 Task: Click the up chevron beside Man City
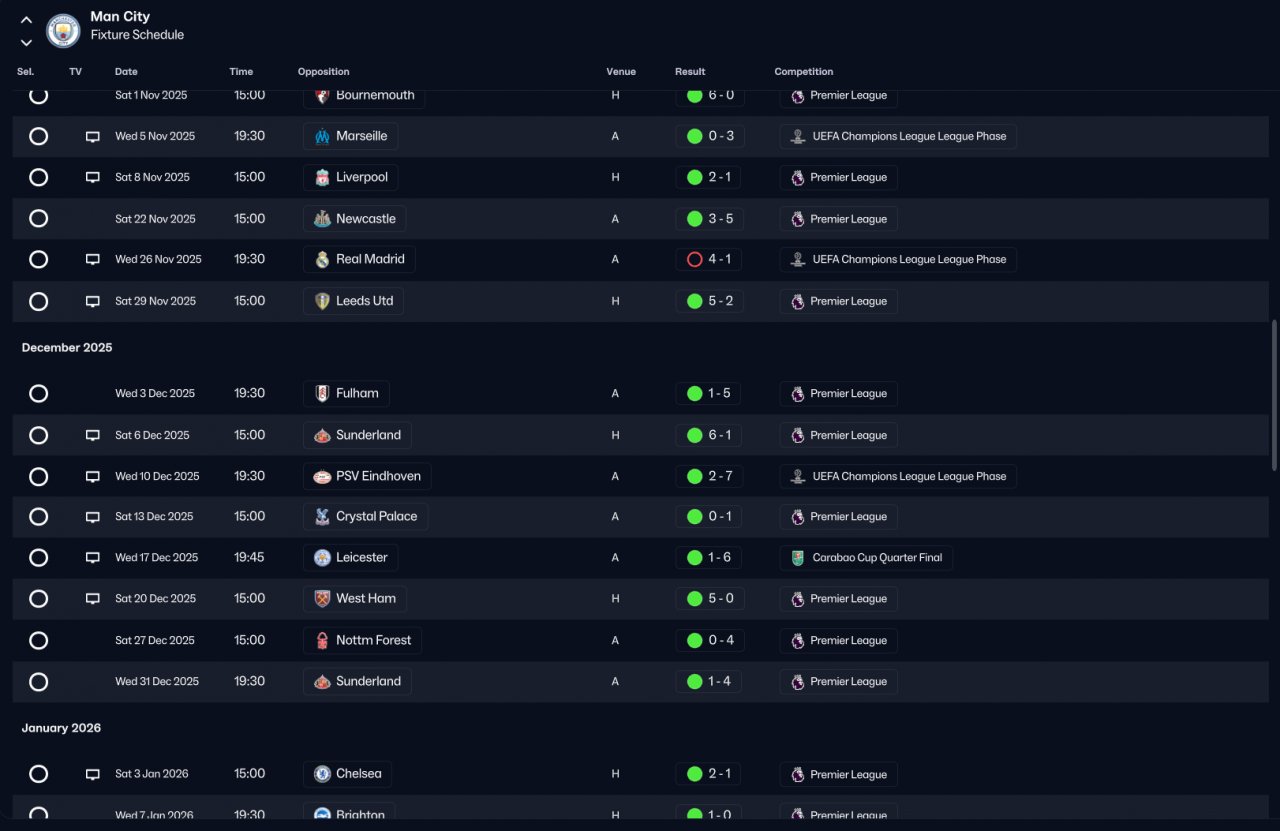pyautogui.click(x=26, y=20)
